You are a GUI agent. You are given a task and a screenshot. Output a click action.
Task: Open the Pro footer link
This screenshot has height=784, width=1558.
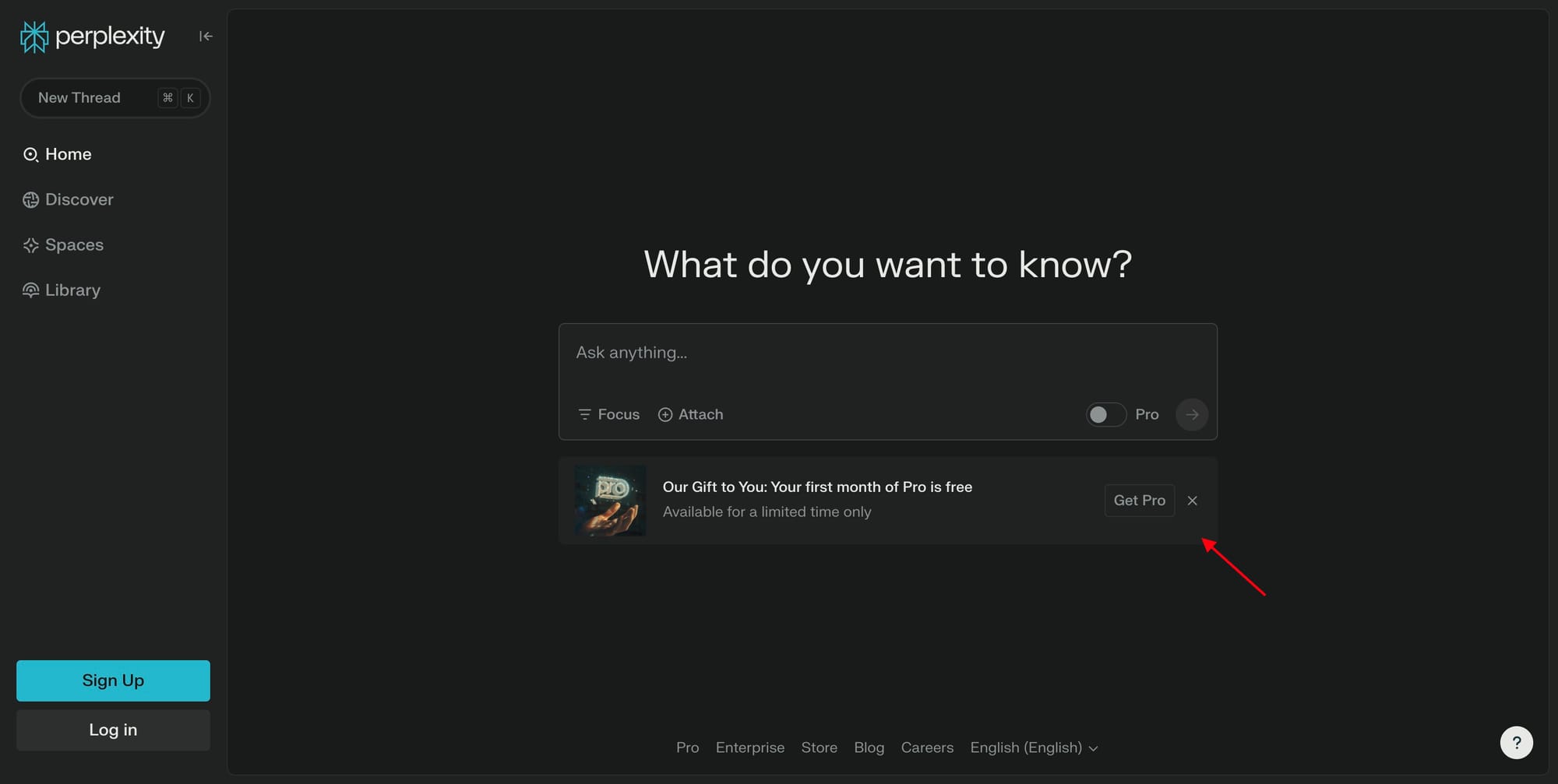pyautogui.click(x=688, y=747)
